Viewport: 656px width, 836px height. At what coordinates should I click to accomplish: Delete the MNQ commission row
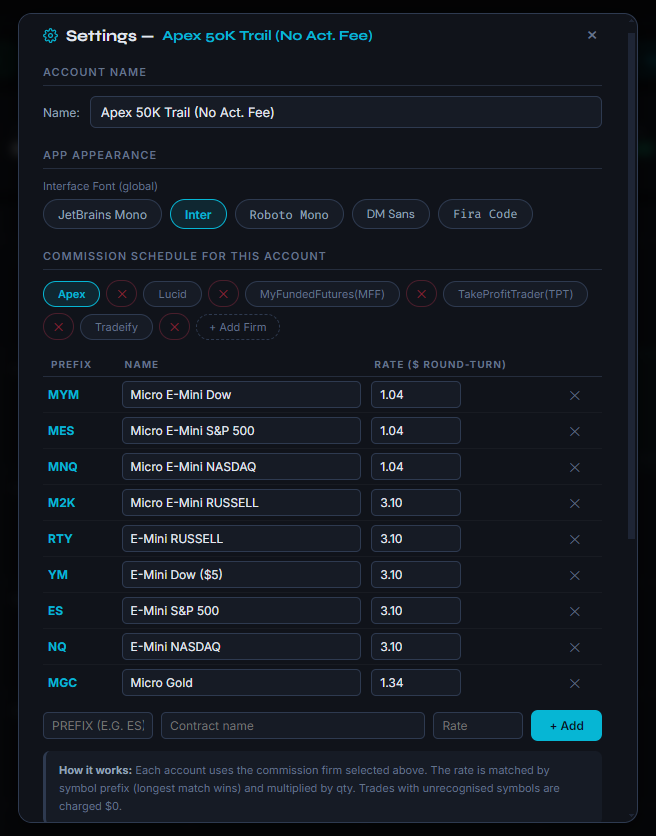coord(574,468)
